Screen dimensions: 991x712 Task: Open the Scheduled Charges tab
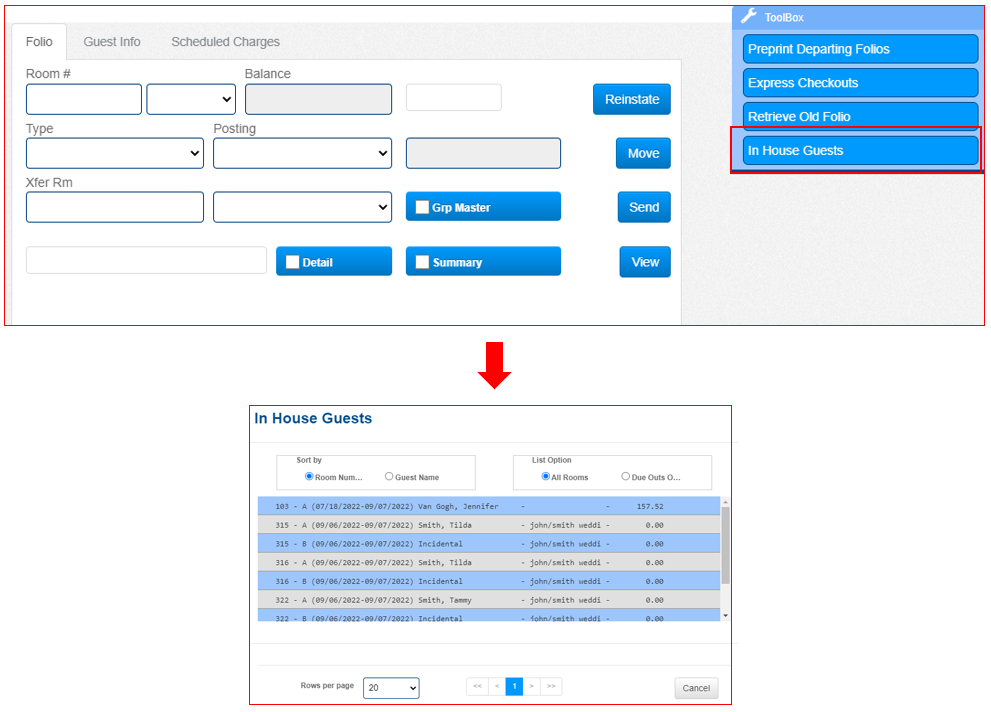click(225, 42)
